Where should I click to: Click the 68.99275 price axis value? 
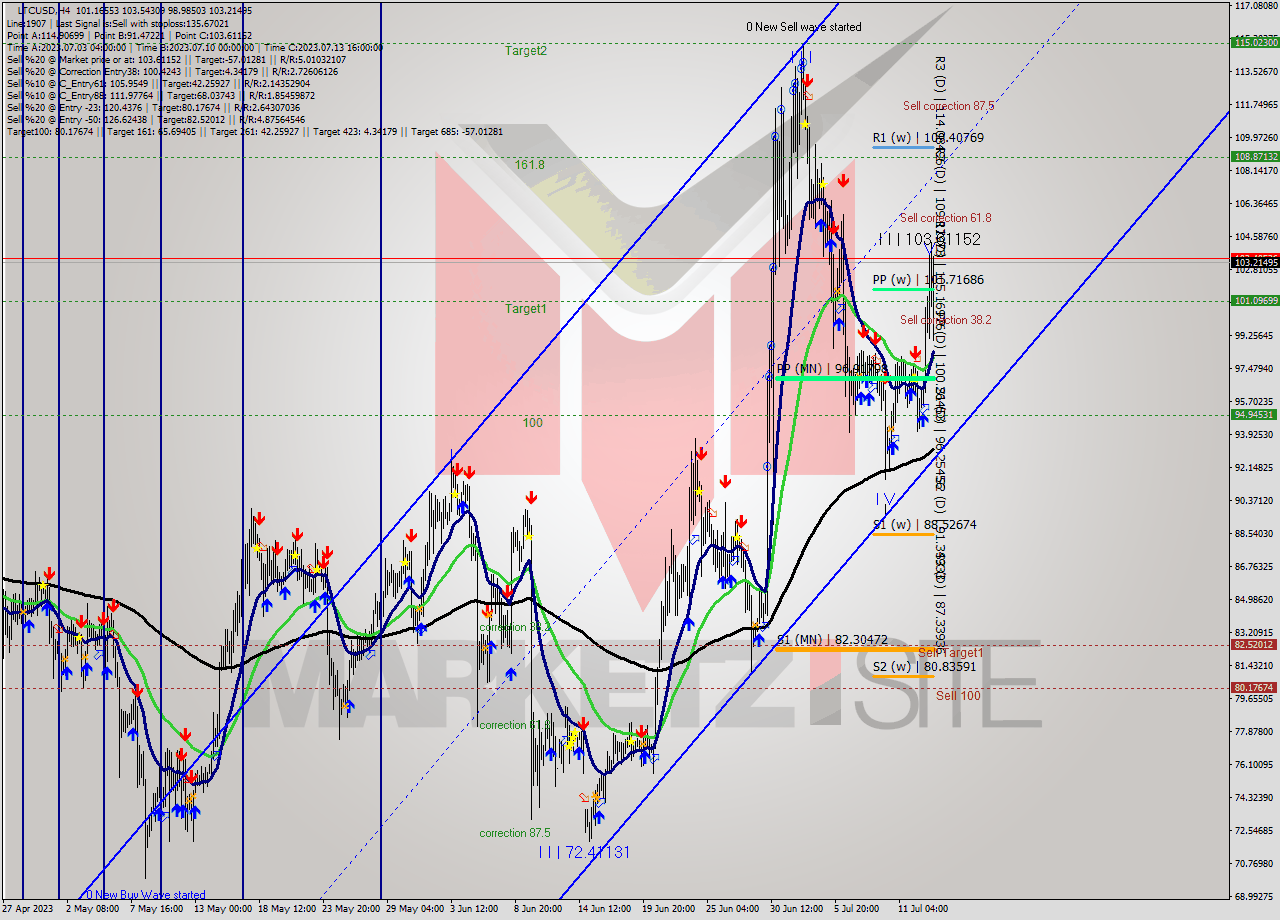[1256, 896]
